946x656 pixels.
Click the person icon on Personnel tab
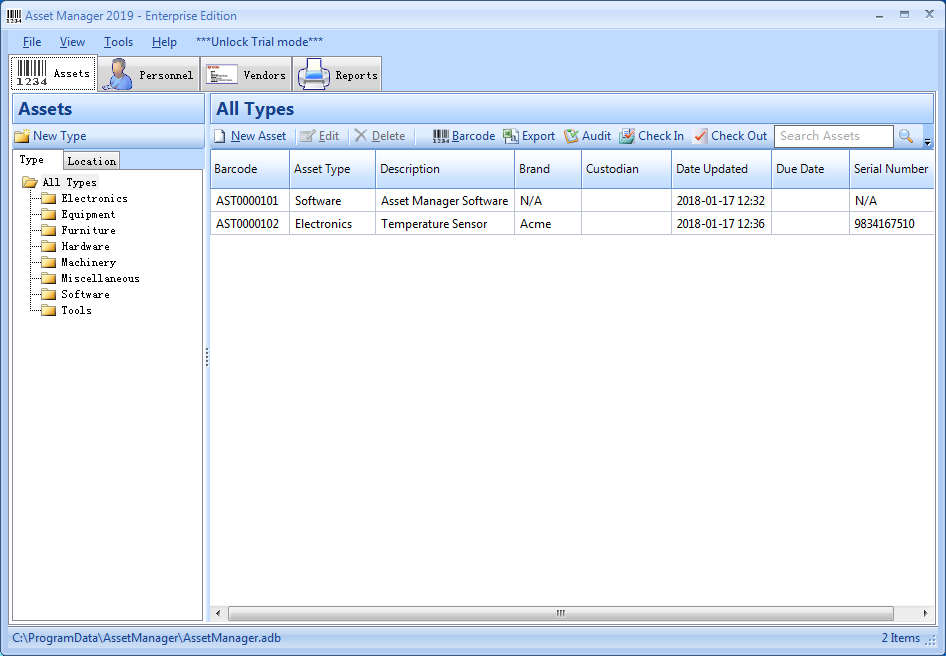point(118,74)
